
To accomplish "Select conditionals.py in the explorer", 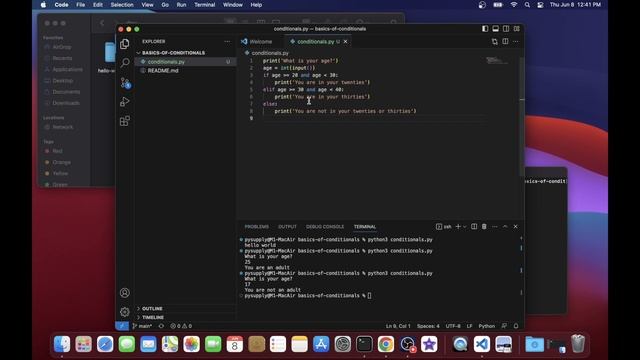I will click(x=166, y=62).
